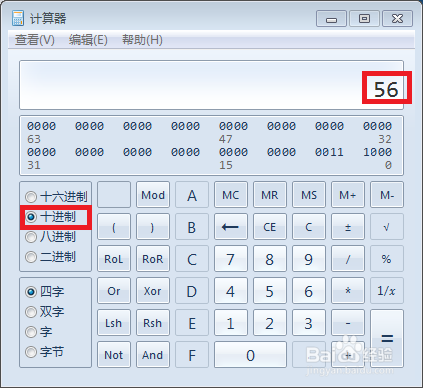
Task: Click the number 3 key
Action: (309, 323)
